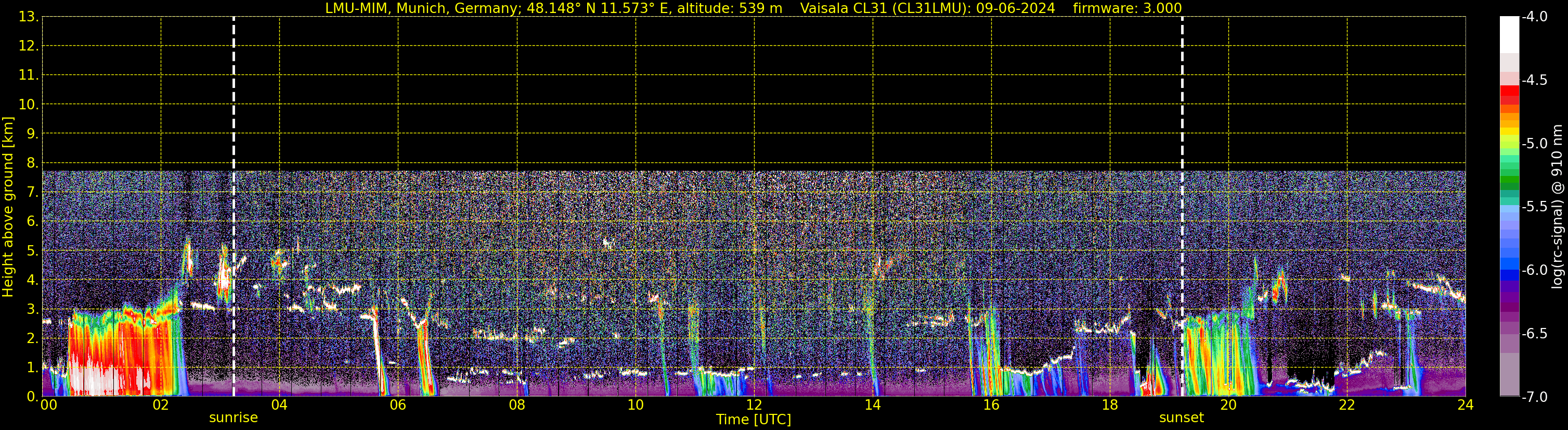Viewport: 1568px width, 430px height.
Task: Click the "04" time axis tick label
Action: point(279,405)
